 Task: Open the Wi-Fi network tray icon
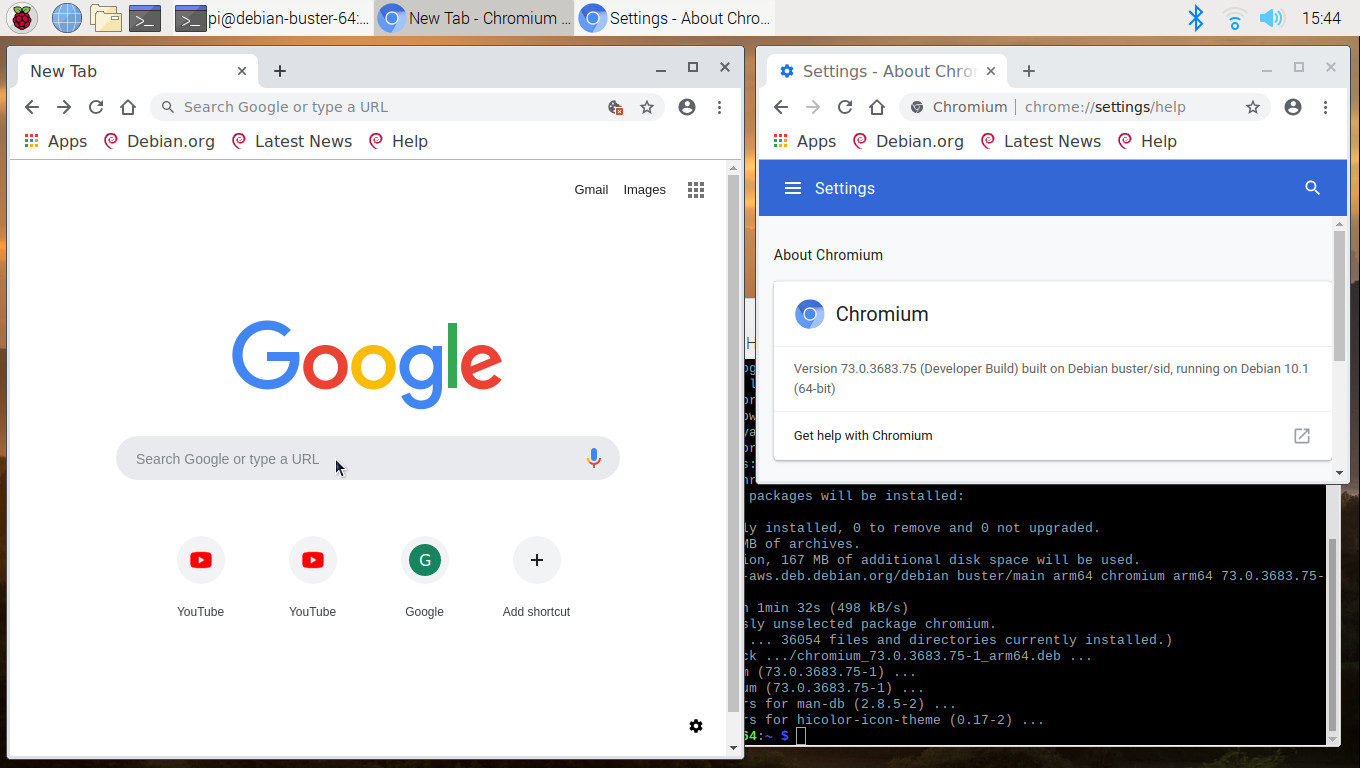tap(1235, 17)
